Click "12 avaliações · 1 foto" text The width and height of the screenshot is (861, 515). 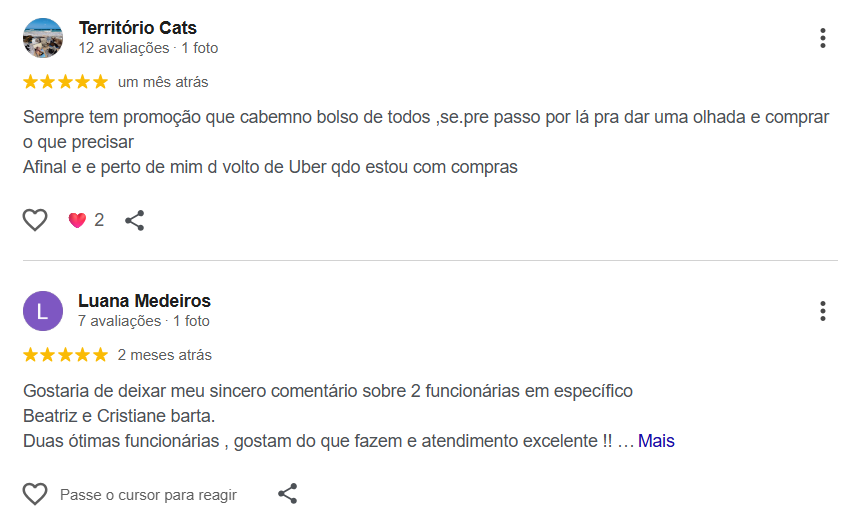(x=148, y=48)
